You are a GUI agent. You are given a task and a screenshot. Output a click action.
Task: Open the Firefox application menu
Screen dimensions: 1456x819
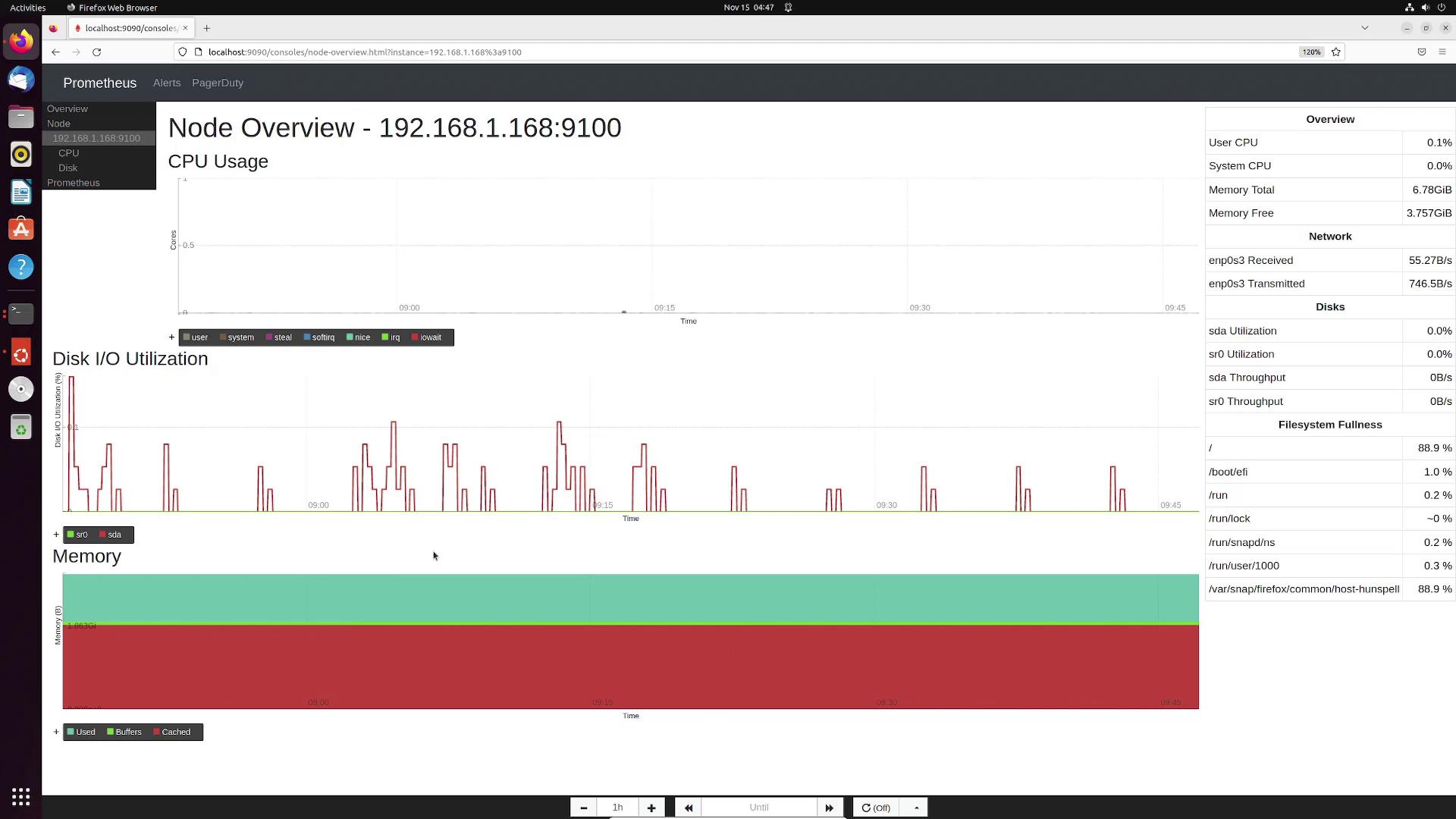tap(1442, 52)
